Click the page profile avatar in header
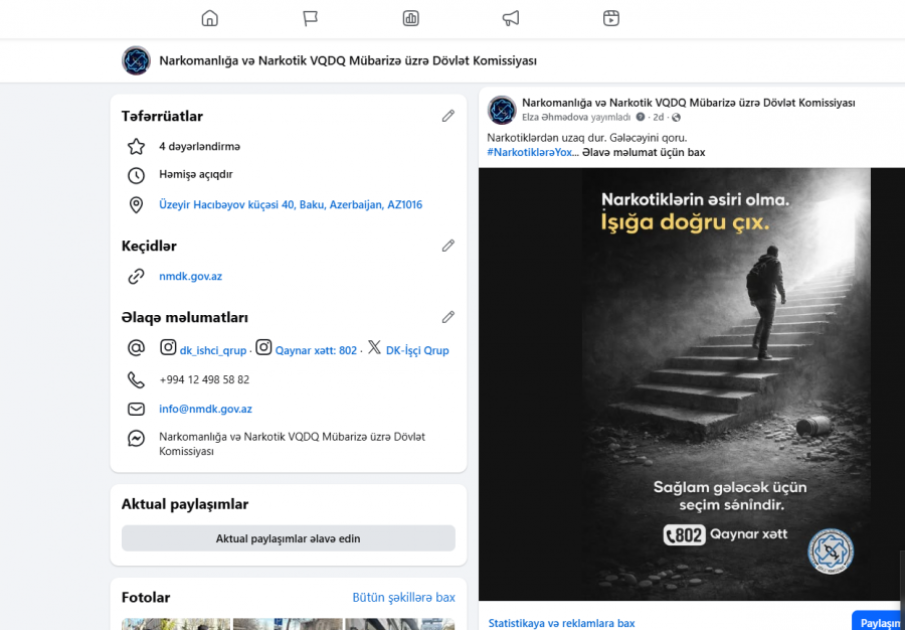The image size is (905, 630). 136,61
